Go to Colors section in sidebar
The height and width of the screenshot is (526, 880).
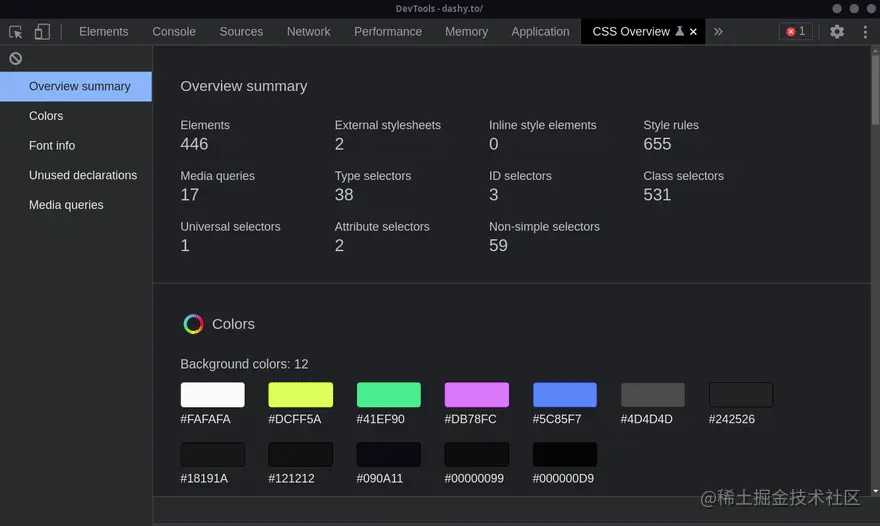[x=76, y=116]
